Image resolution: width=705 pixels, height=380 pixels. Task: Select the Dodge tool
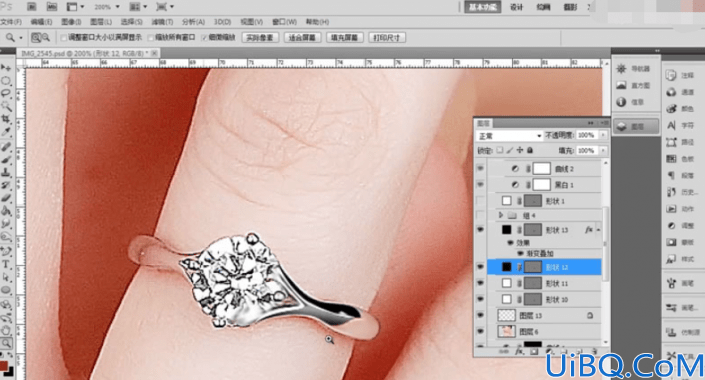pyautogui.click(x=6, y=236)
